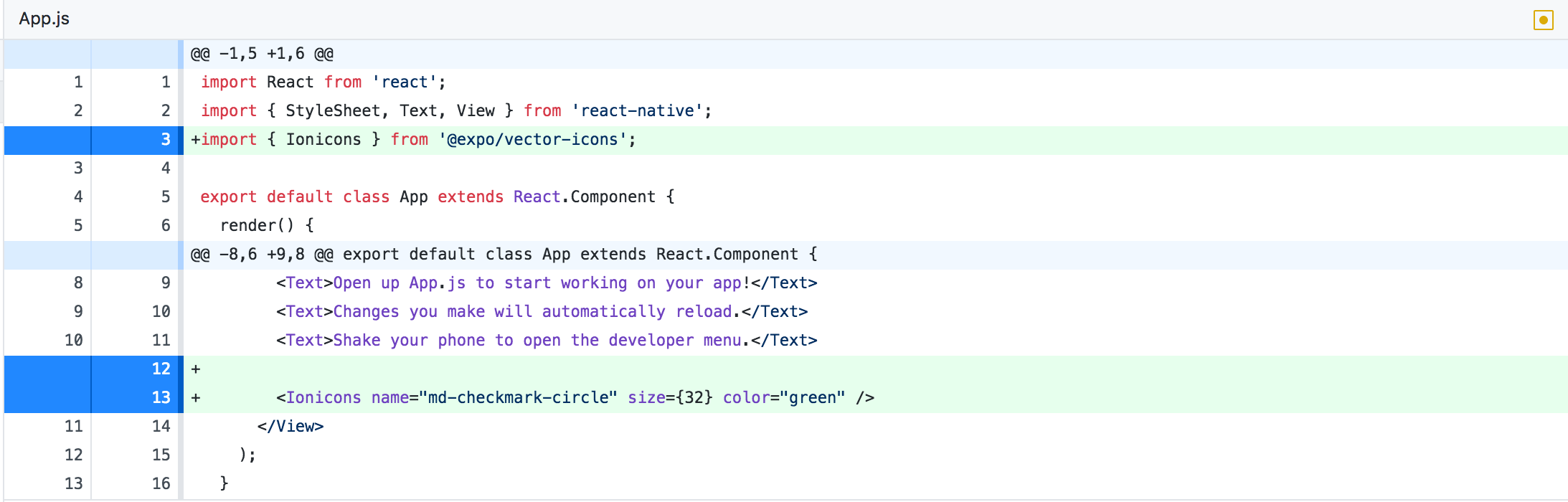
Task: Click the 'render() {' code line
Action: 267,226
